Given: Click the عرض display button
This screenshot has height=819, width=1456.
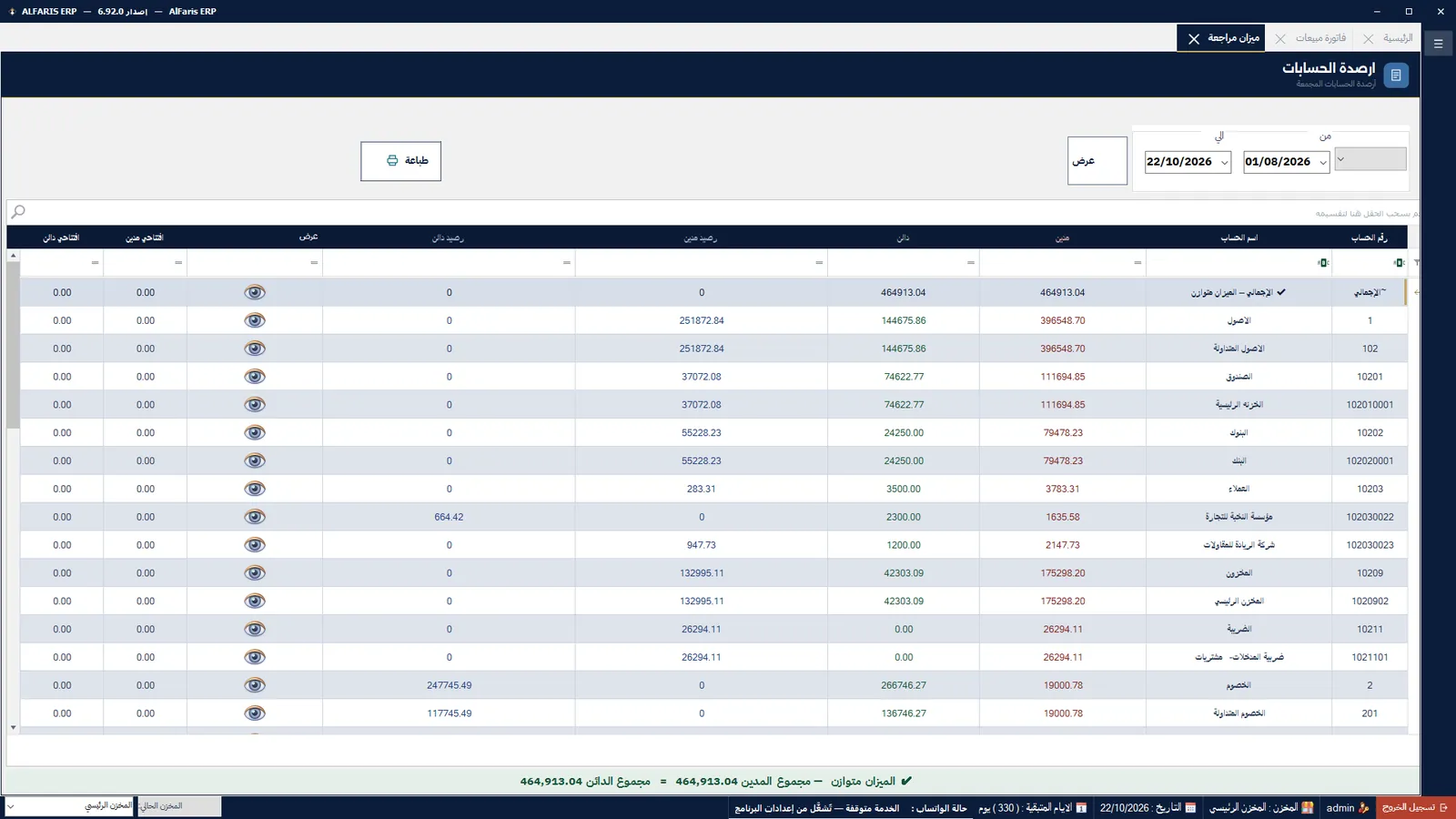Looking at the screenshot, I should pyautogui.click(x=1097, y=161).
